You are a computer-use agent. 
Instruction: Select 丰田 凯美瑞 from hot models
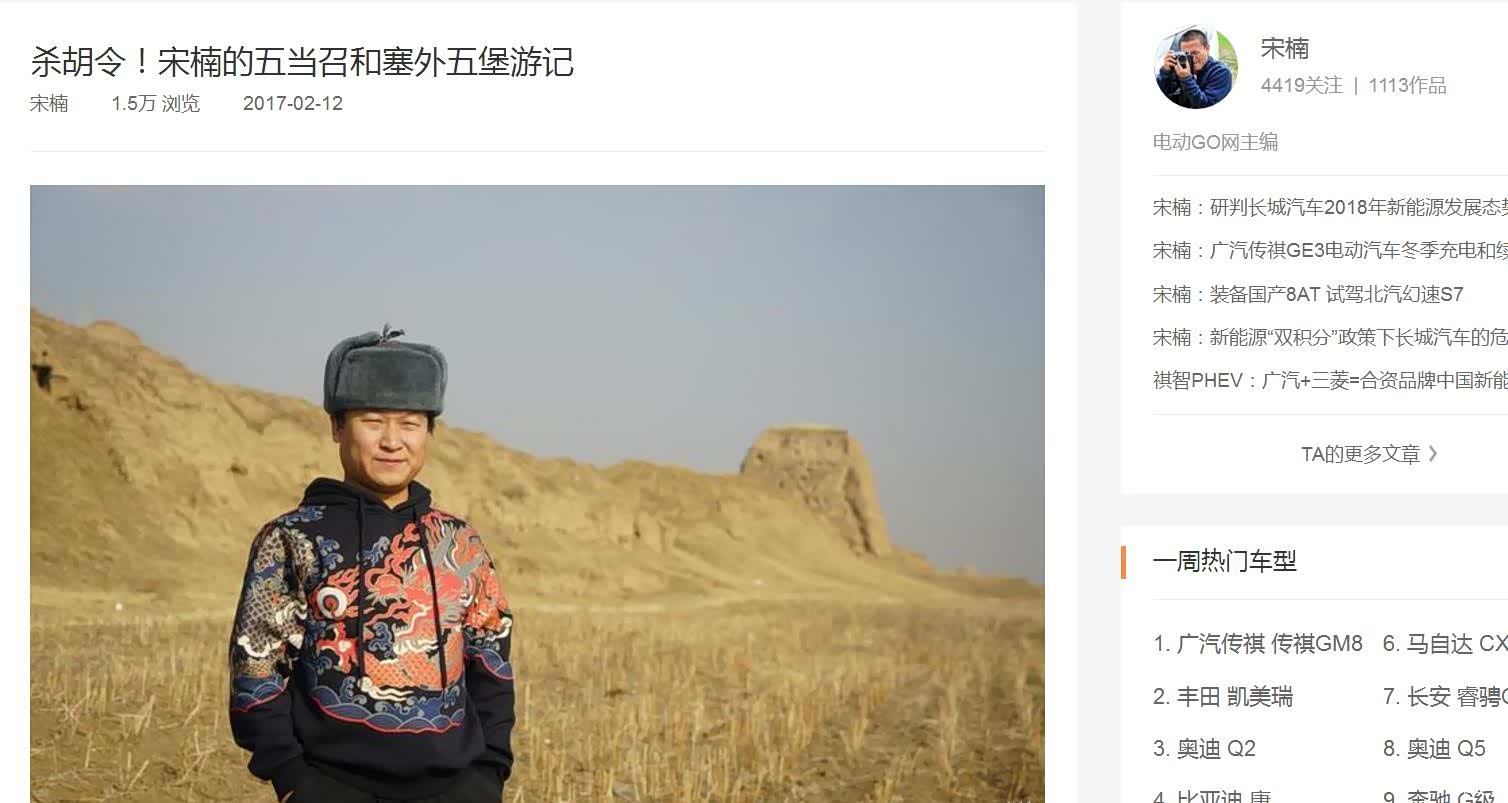tap(1222, 697)
